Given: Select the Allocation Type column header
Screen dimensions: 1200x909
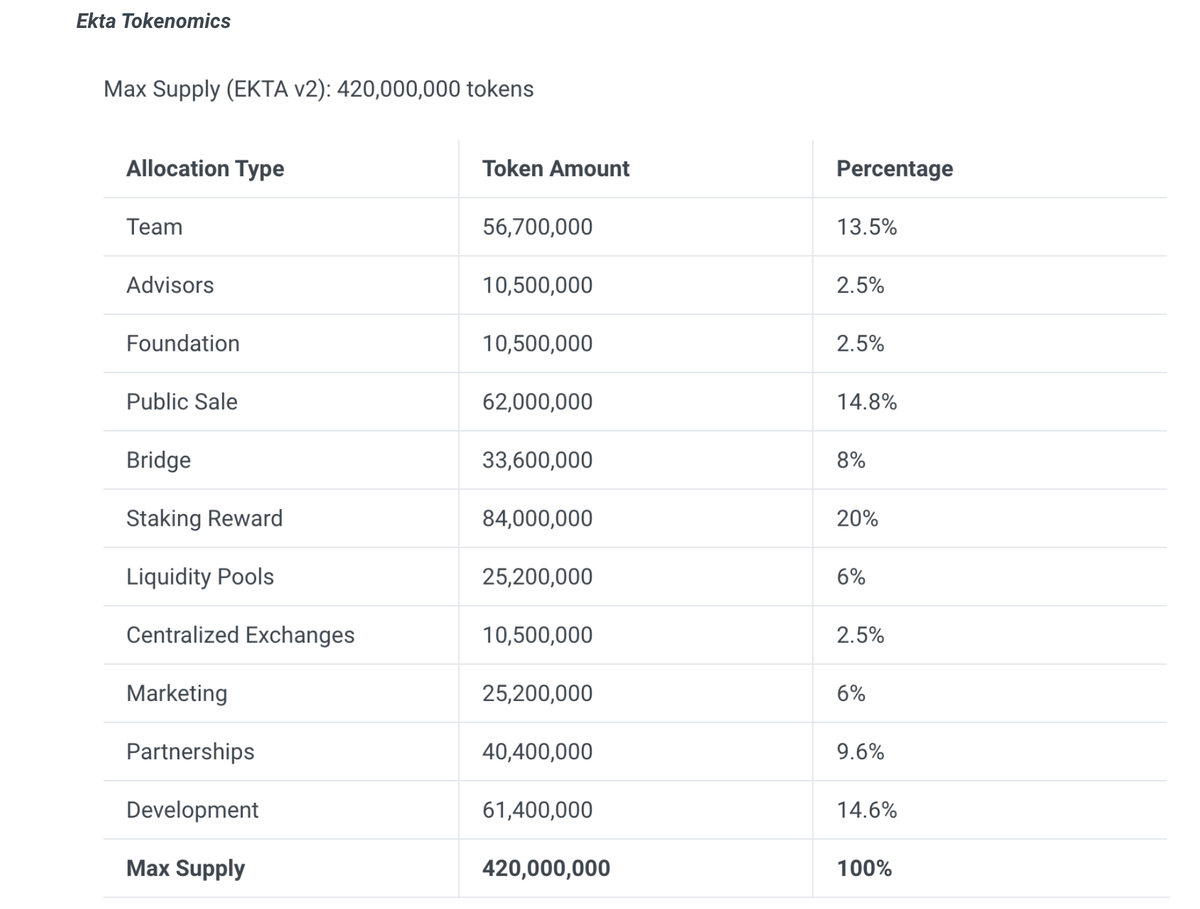Looking at the screenshot, I should [205, 169].
